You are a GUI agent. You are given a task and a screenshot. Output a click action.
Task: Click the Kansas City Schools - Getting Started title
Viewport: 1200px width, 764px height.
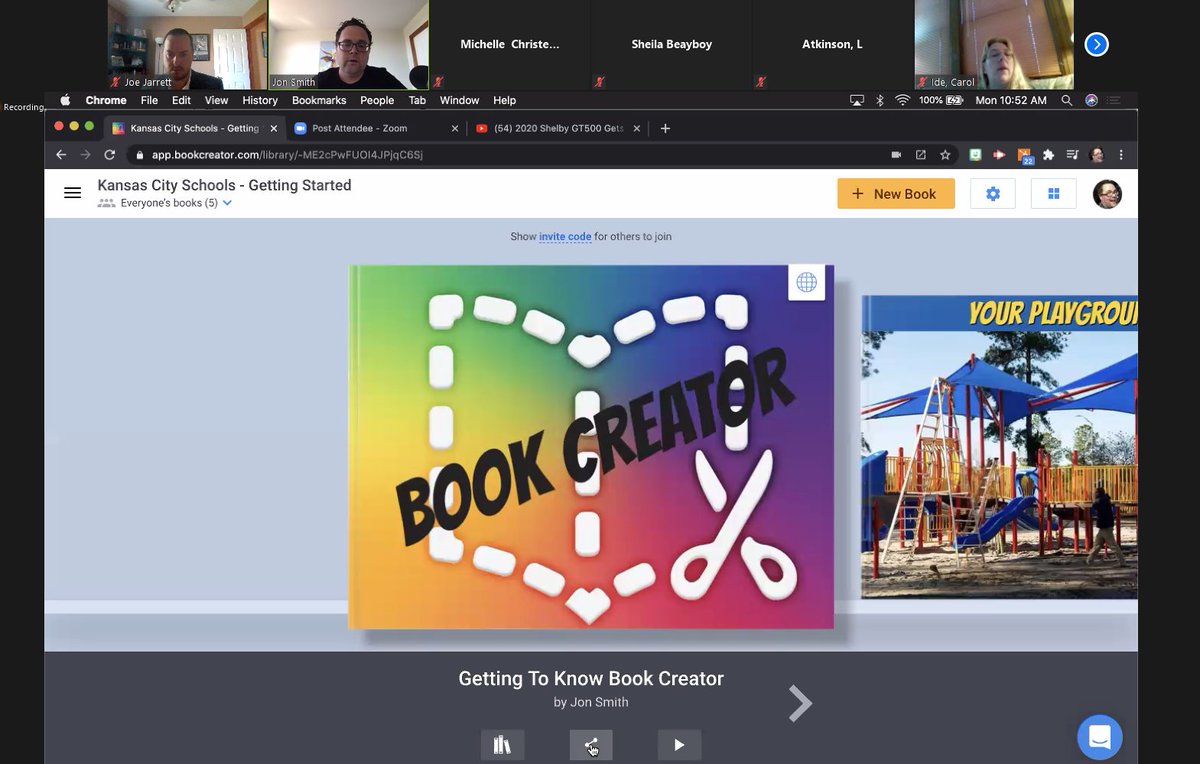pyautogui.click(x=224, y=185)
